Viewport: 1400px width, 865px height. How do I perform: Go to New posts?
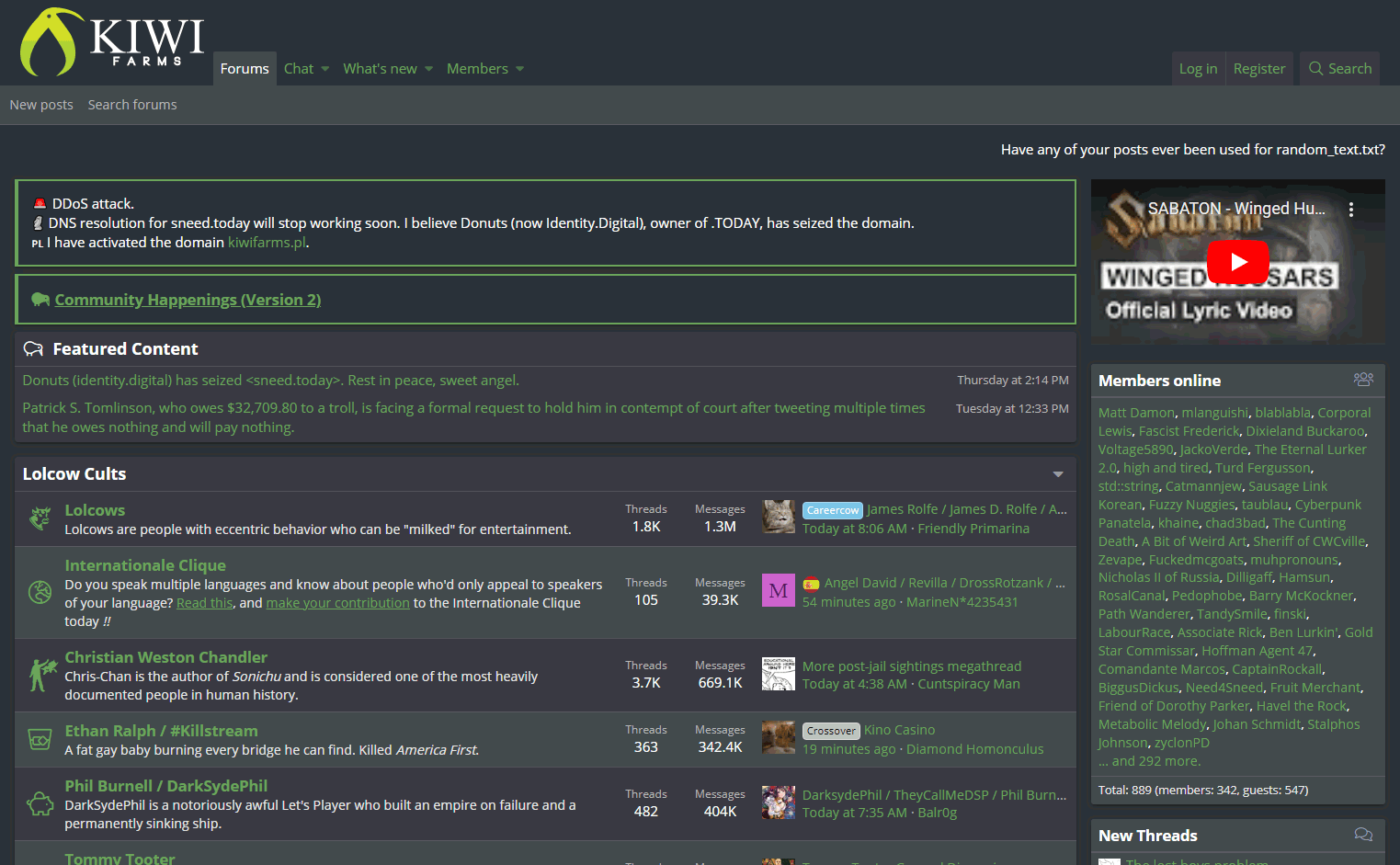click(x=41, y=105)
